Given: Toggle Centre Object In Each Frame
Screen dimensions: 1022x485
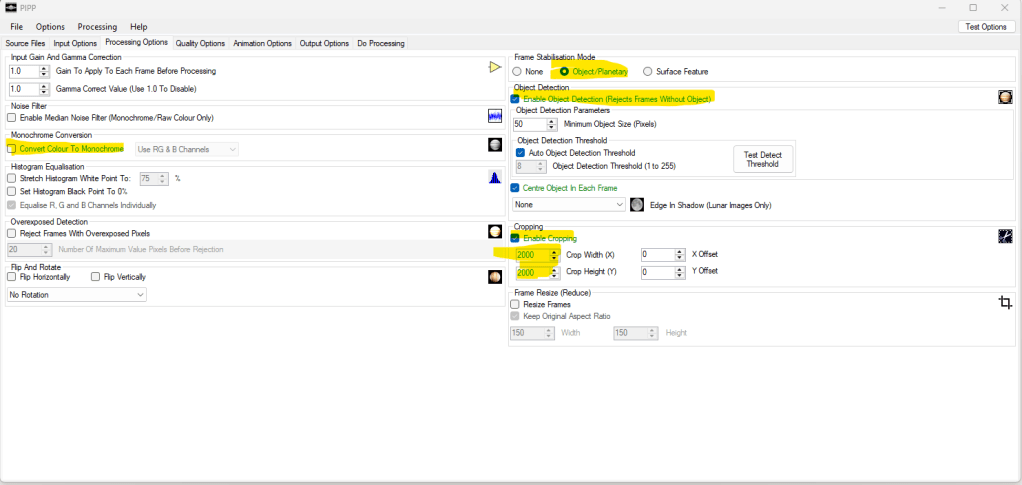Looking at the screenshot, I should (x=515, y=188).
